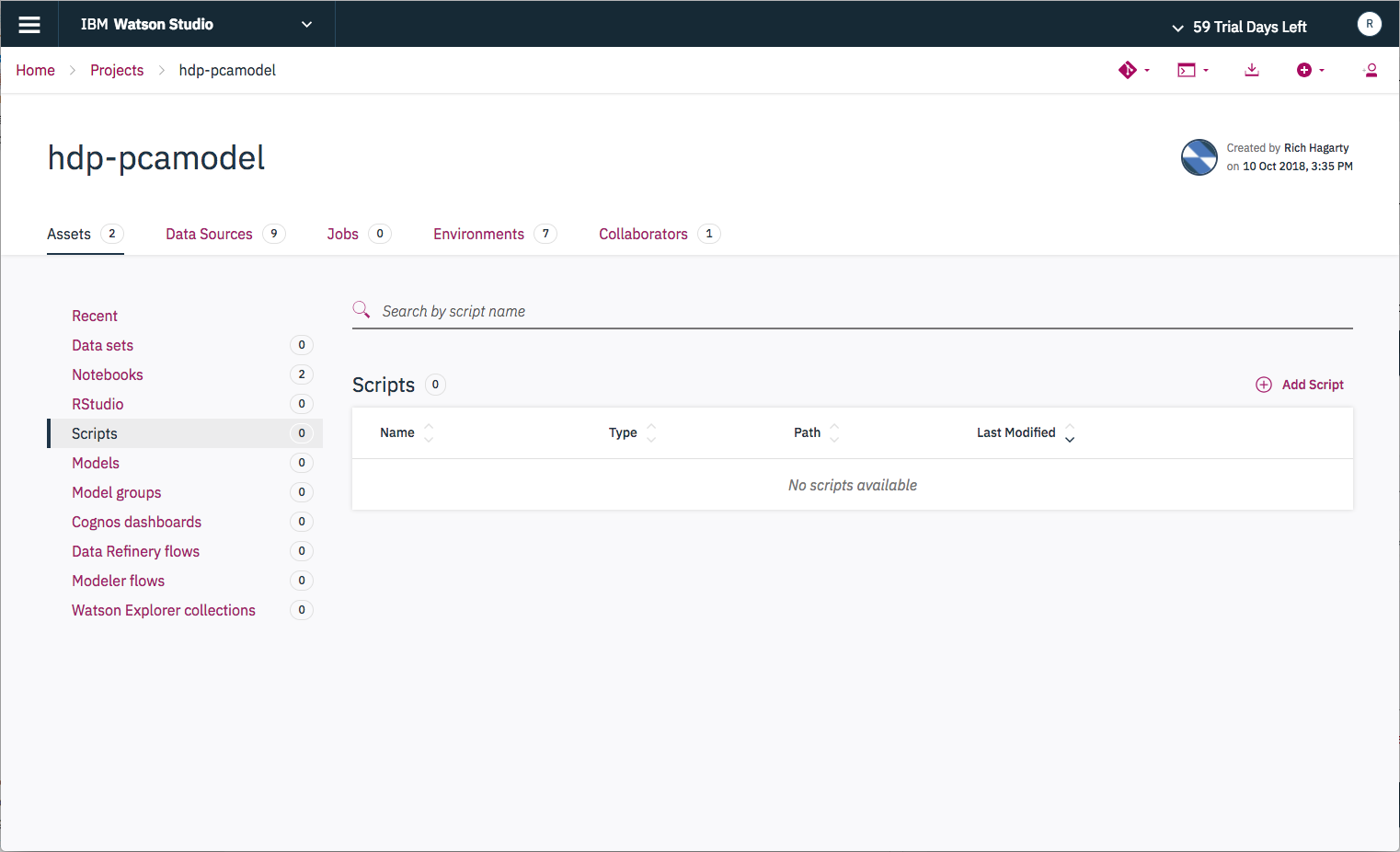Click the caret beside the plus add icon
Screen dimensions: 1400x852
coord(1322,71)
